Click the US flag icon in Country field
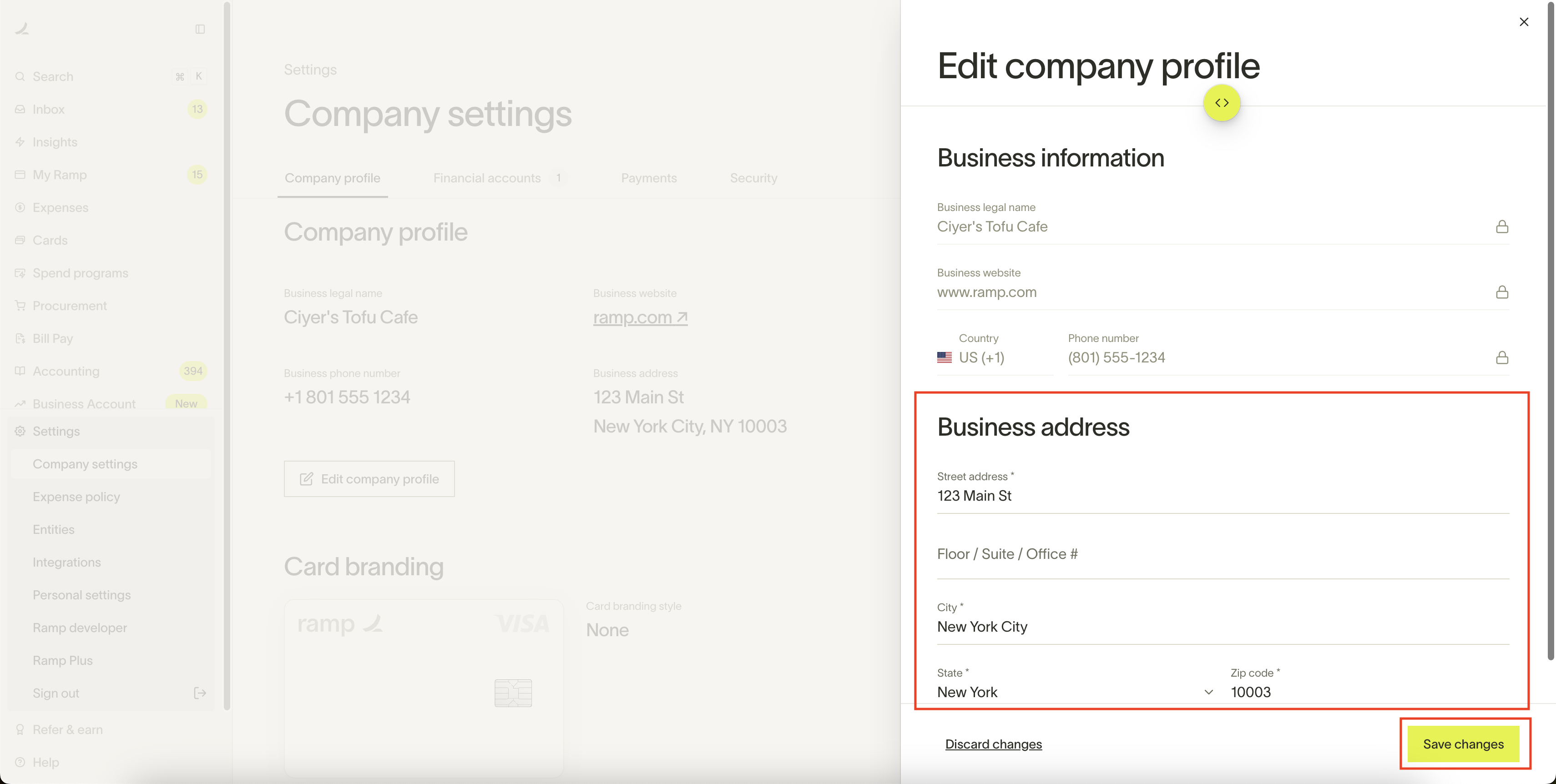The width and height of the screenshot is (1556, 784). pyautogui.click(x=944, y=357)
